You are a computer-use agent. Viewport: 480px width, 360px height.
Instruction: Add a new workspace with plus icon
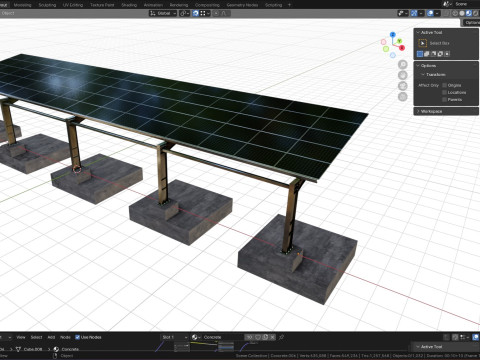pos(289,5)
